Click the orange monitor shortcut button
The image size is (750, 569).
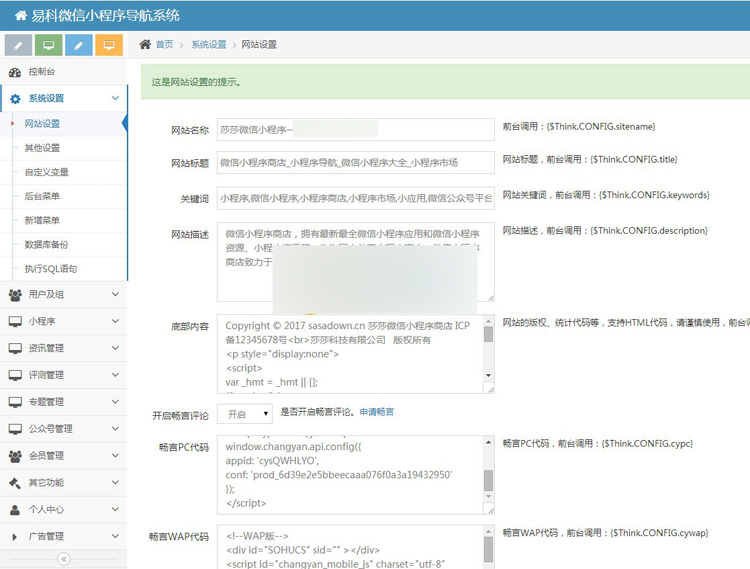pyautogui.click(x=109, y=45)
